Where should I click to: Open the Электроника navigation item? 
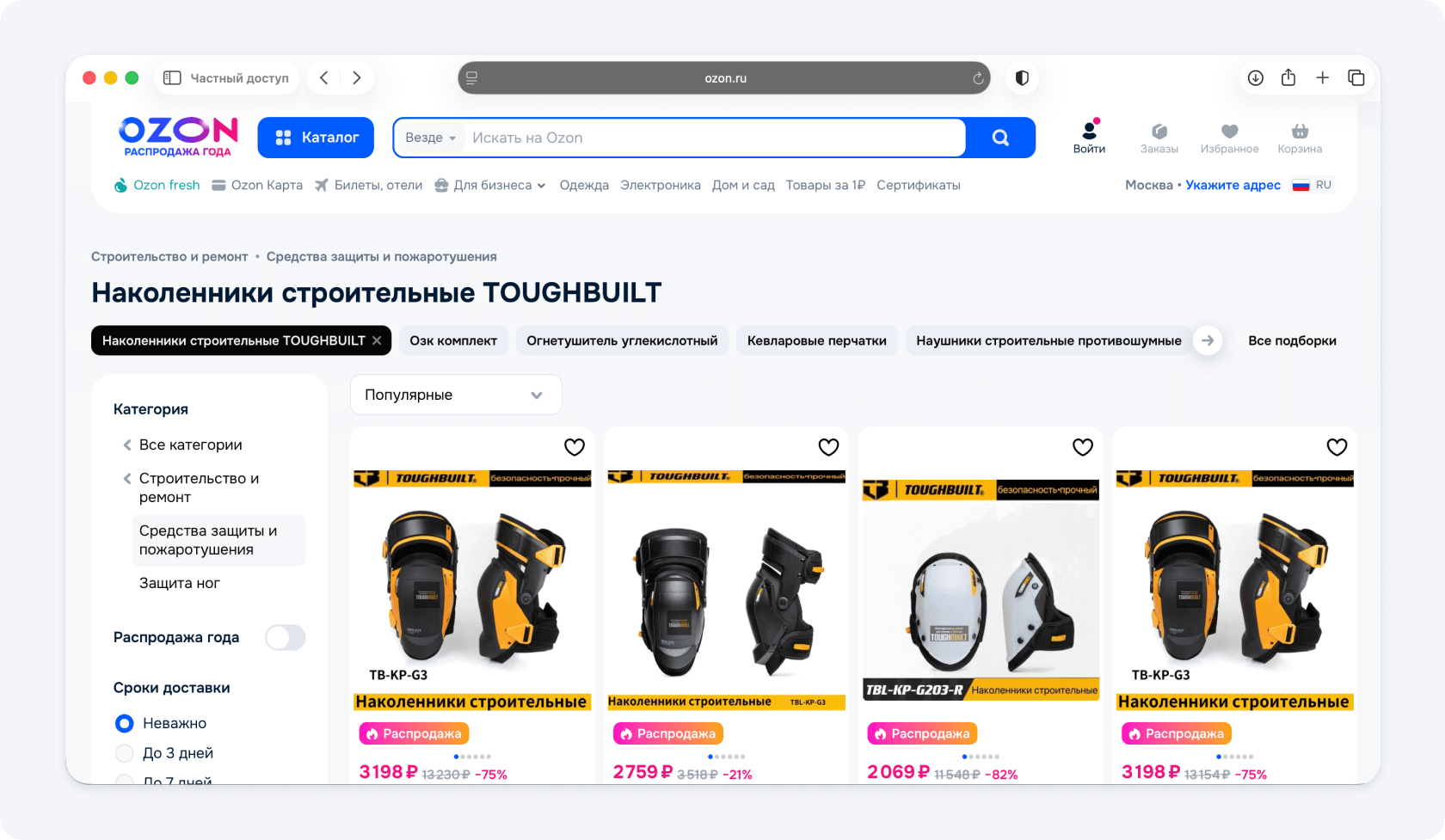[x=661, y=185]
